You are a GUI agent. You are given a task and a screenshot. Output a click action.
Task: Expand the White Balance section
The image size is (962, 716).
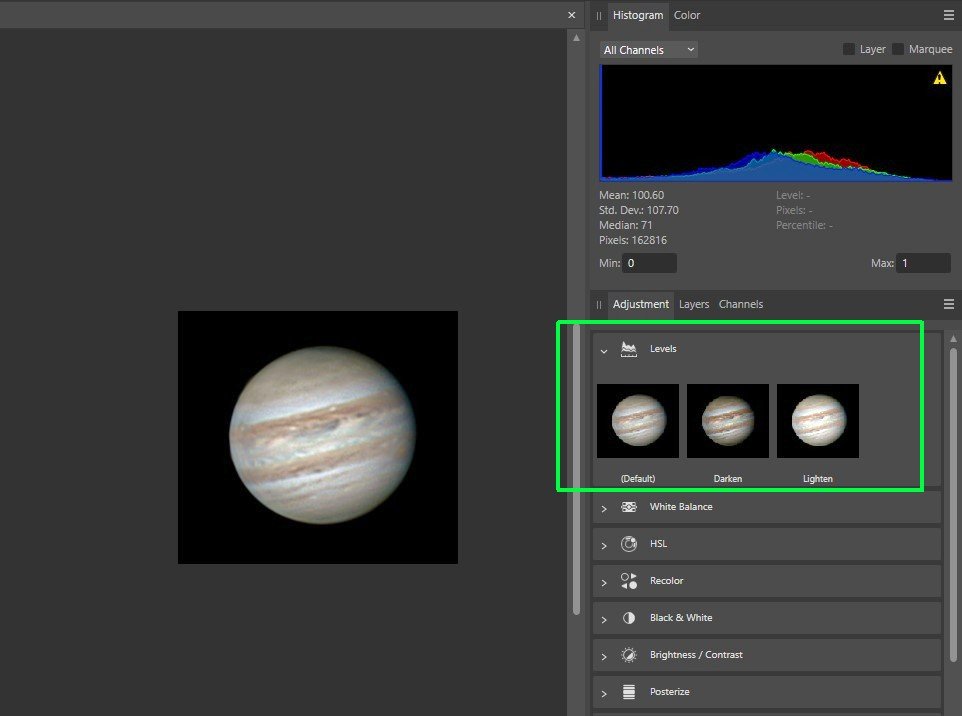tap(604, 508)
